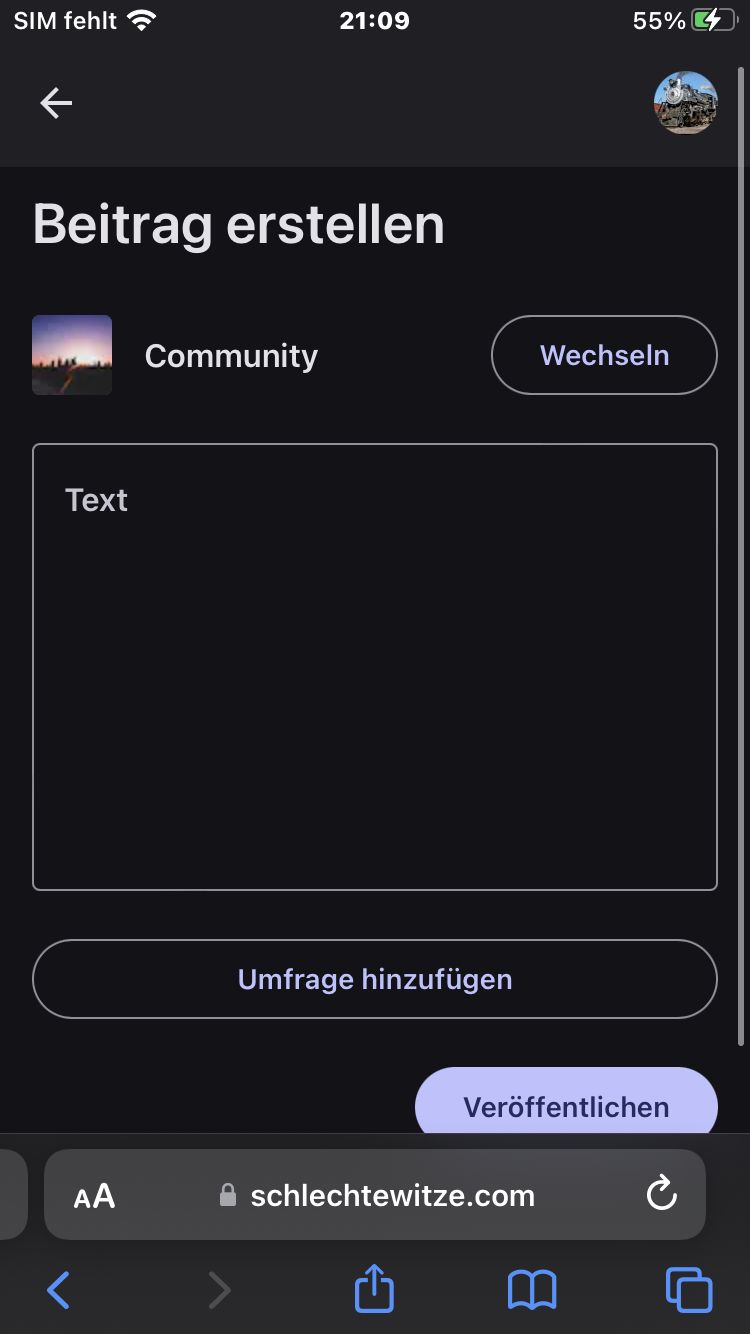Open Safari bookmarks book icon

pos(532,1290)
